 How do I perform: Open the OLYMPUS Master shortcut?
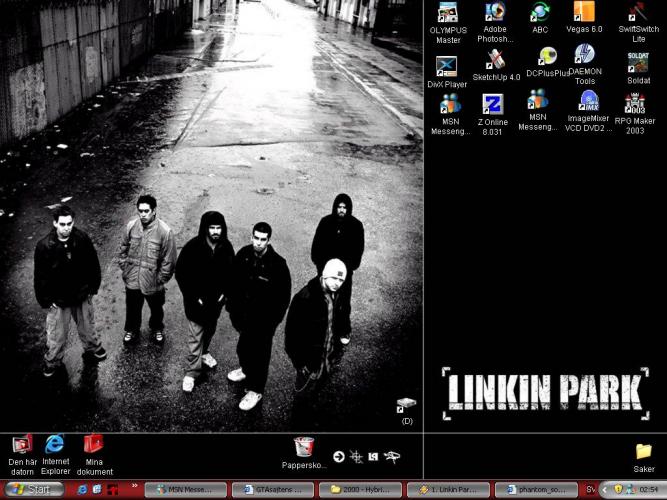(x=448, y=13)
